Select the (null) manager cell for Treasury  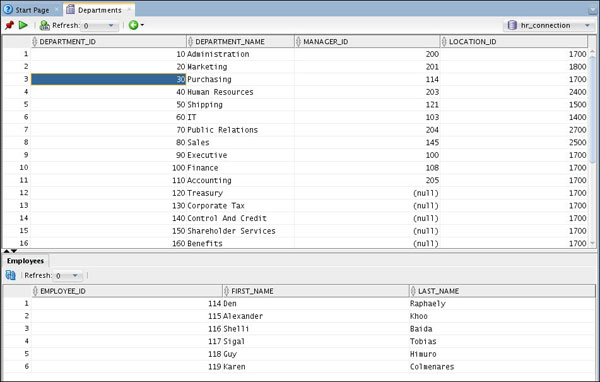pyautogui.click(x=367, y=193)
